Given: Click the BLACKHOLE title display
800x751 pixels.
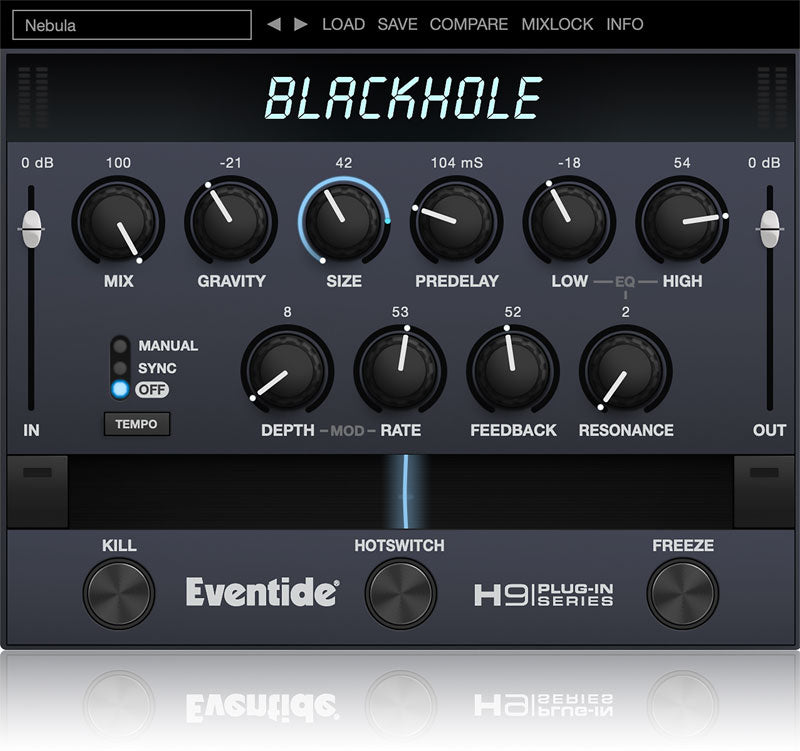Looking at the screenshot, I should tap(404, 97).
